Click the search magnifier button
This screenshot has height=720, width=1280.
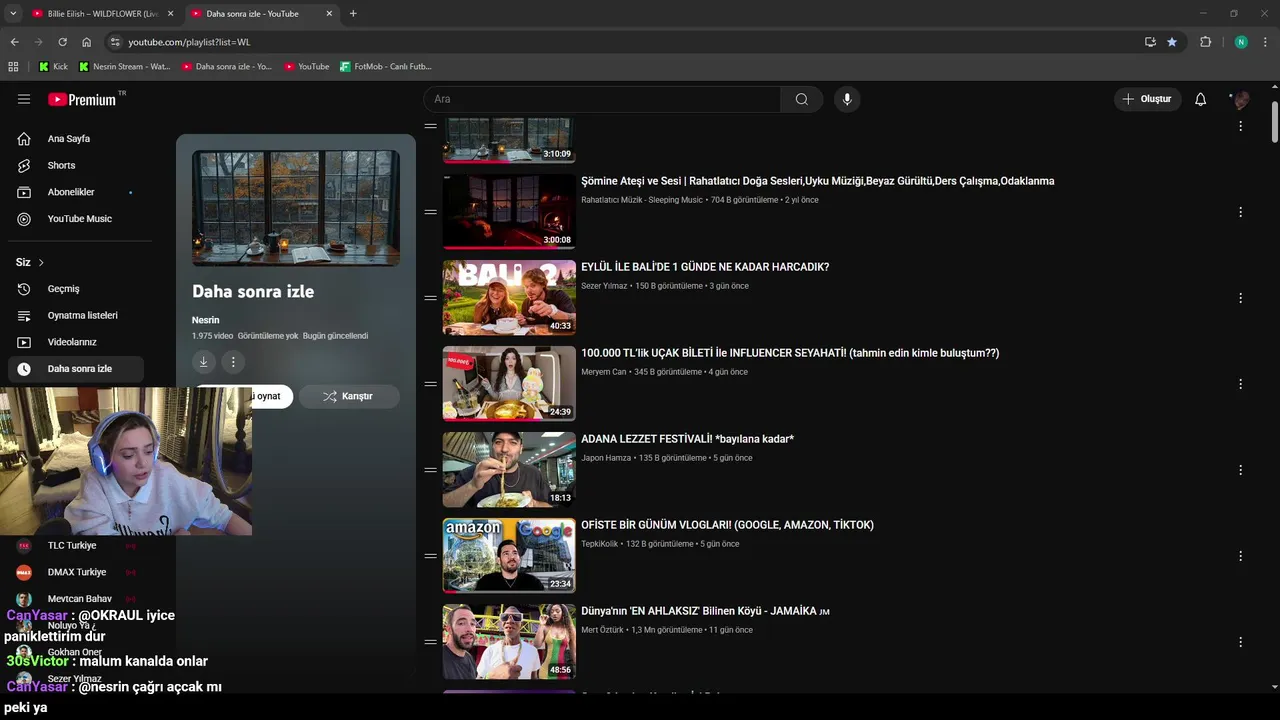tap(801, 99)
